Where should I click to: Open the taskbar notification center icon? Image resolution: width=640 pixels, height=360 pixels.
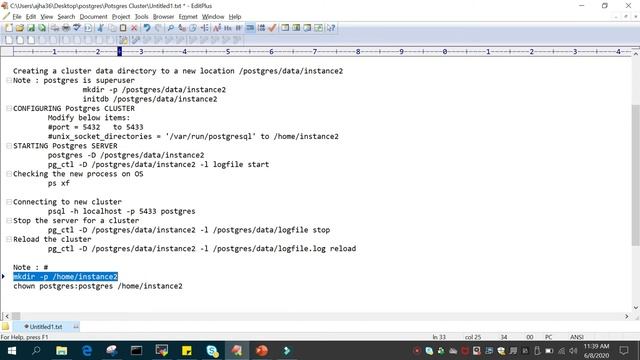click(x=624, y=351)
